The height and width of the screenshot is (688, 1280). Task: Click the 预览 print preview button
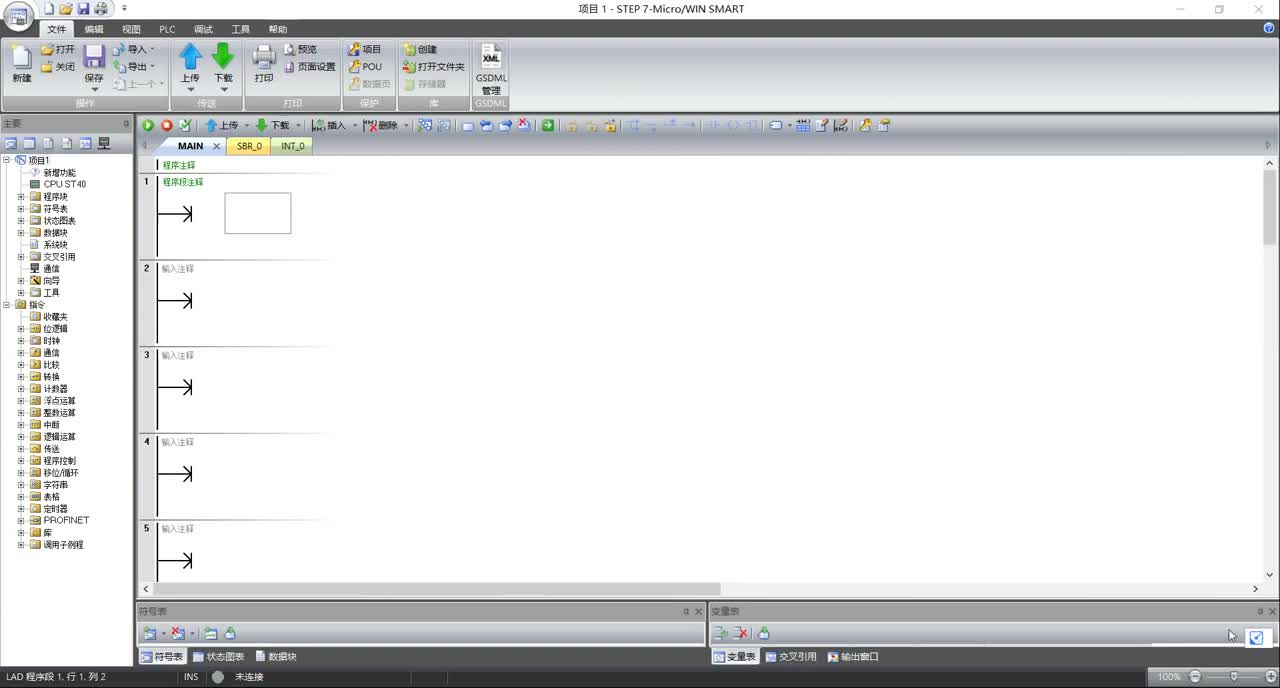point(300,49)
